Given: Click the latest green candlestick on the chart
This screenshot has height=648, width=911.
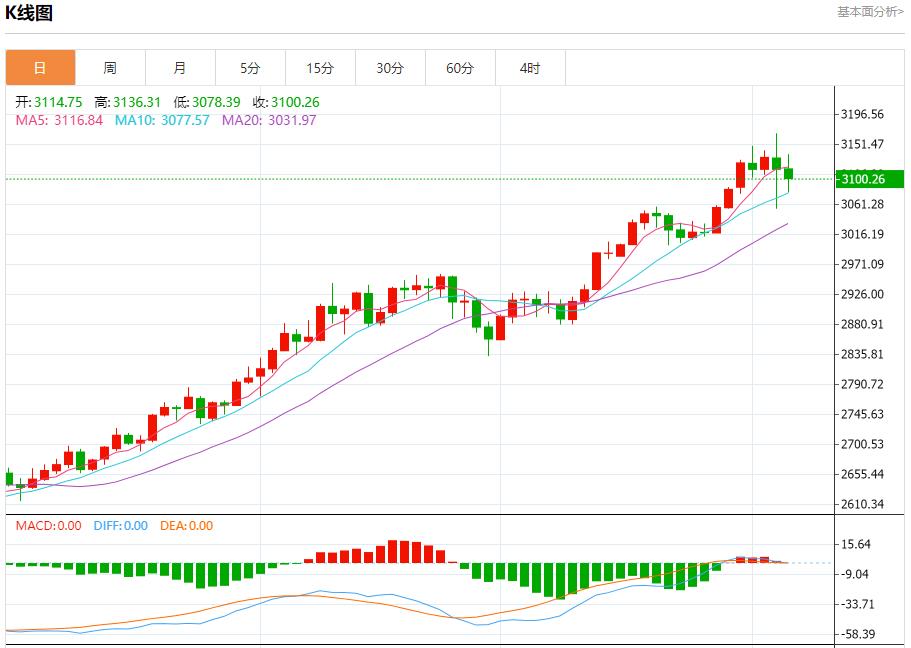Looking at the screenshot, I should coord(789,173).
